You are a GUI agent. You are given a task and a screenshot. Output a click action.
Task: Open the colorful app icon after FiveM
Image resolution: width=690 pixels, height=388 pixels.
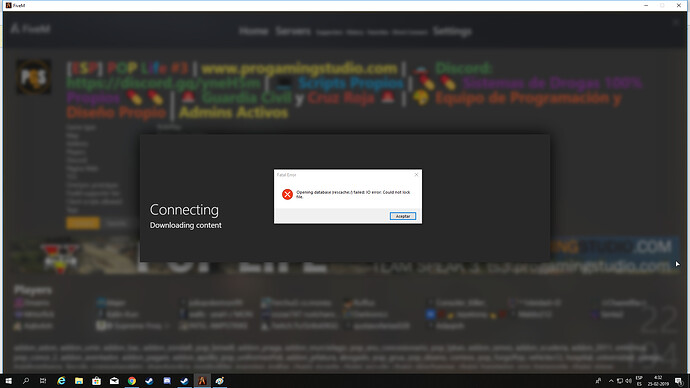click(220, 381)
